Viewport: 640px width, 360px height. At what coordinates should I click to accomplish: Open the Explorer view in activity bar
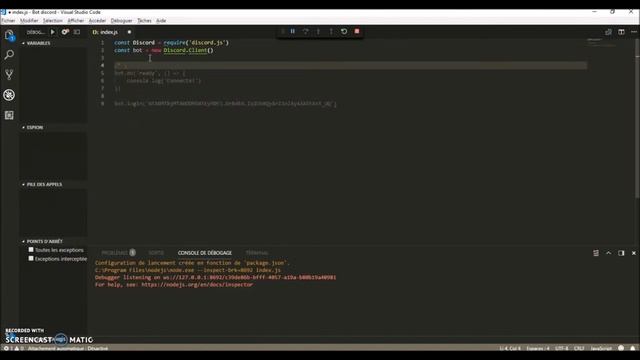point(9,35)
